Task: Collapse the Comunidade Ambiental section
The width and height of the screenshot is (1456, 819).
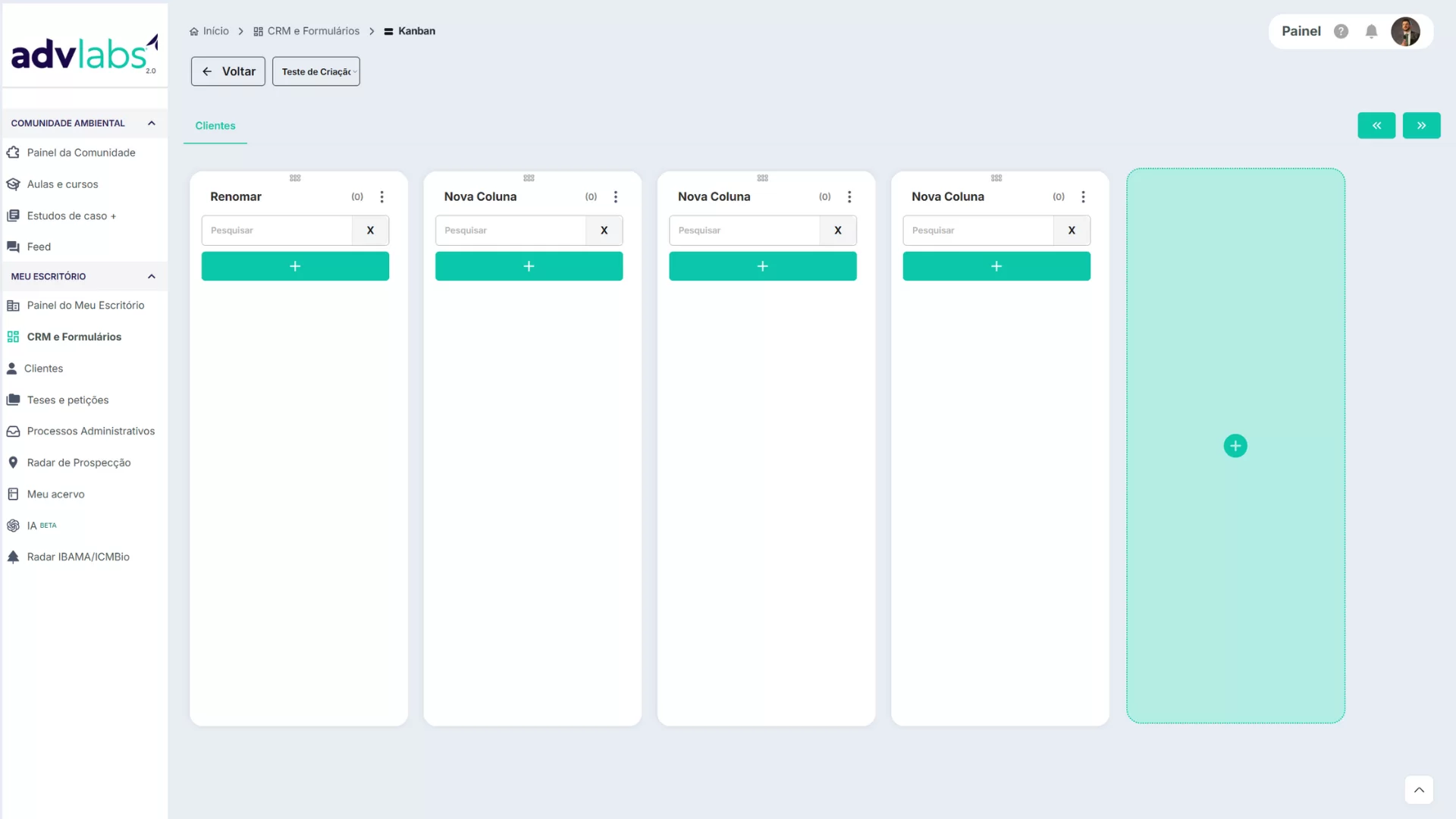Action: pyautogui.click(x=152, y=124)
